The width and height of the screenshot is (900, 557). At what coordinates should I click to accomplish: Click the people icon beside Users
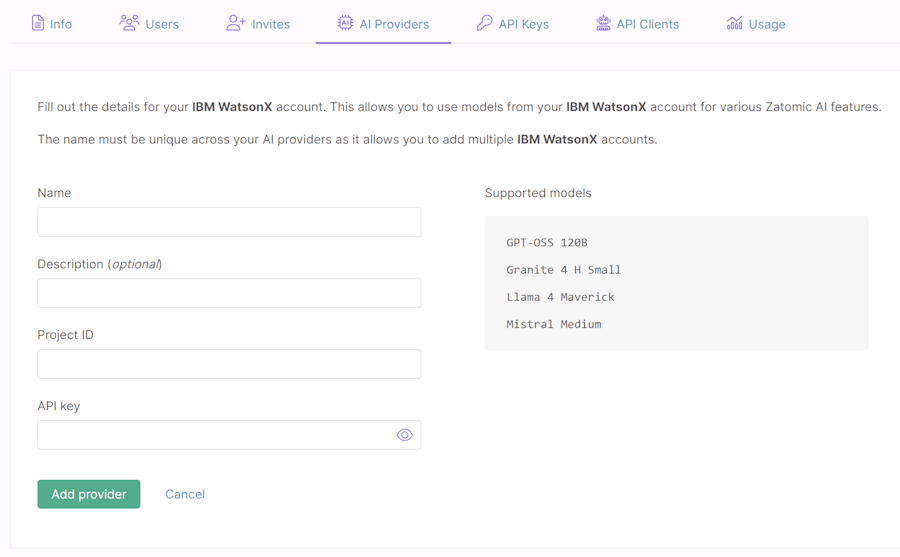coord(129,23)
